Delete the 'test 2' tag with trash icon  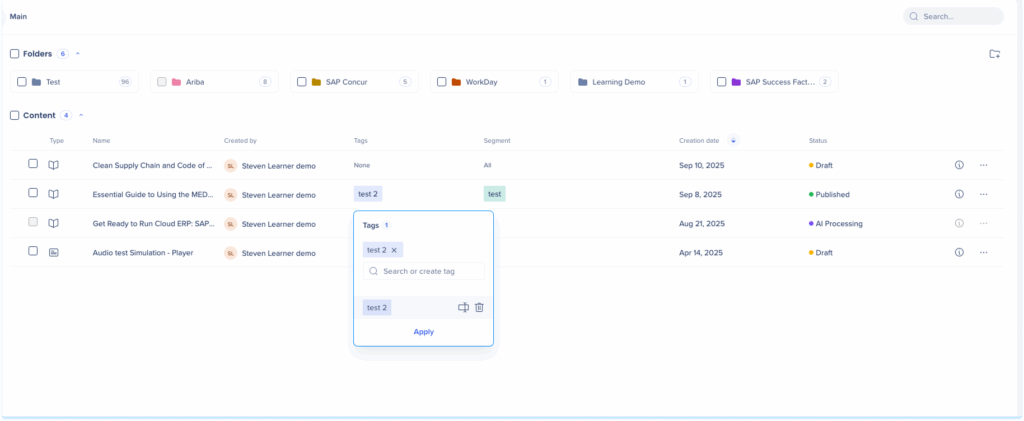point(479,308)
